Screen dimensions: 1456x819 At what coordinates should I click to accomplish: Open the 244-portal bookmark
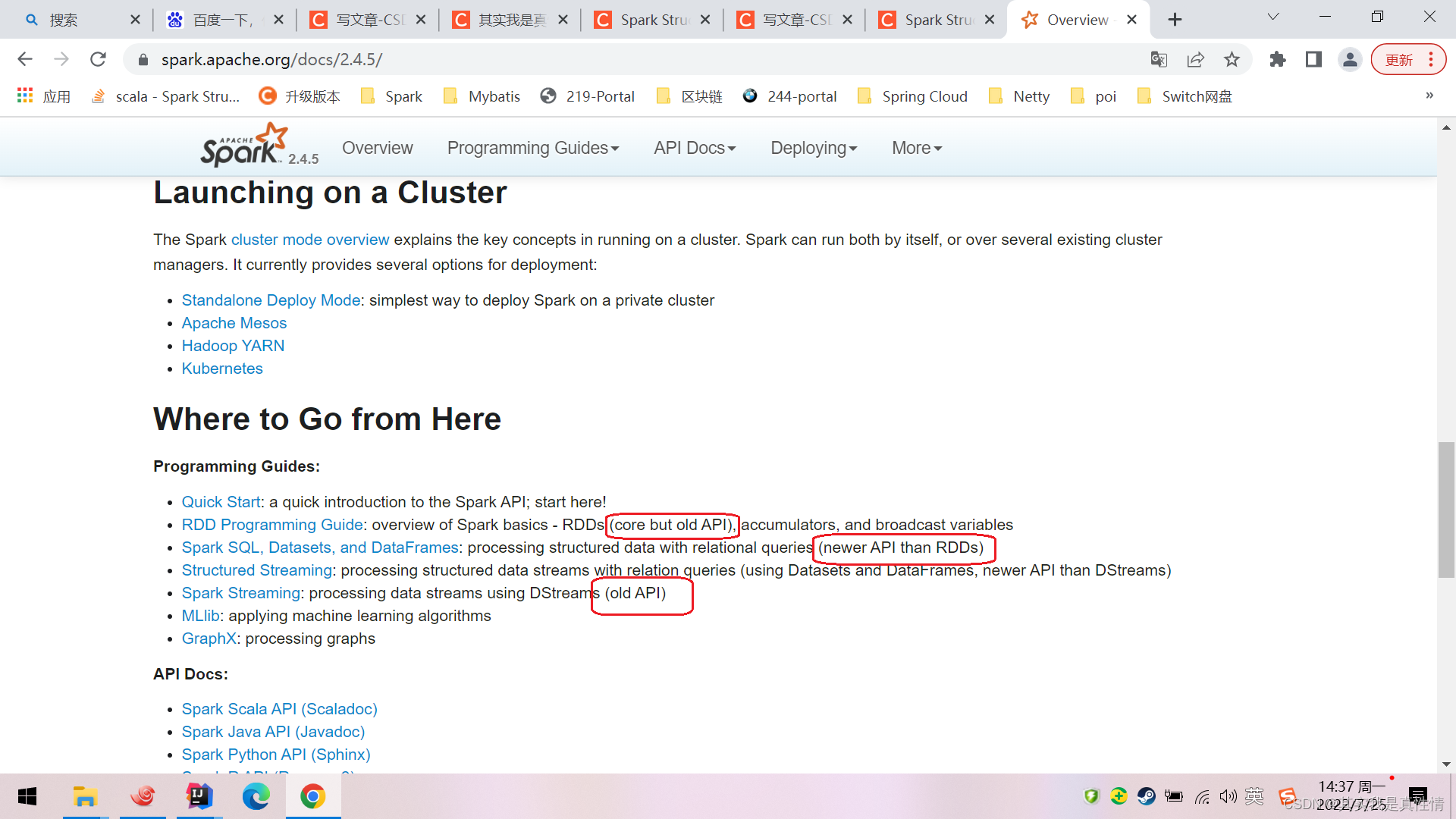tap(789, 96)
